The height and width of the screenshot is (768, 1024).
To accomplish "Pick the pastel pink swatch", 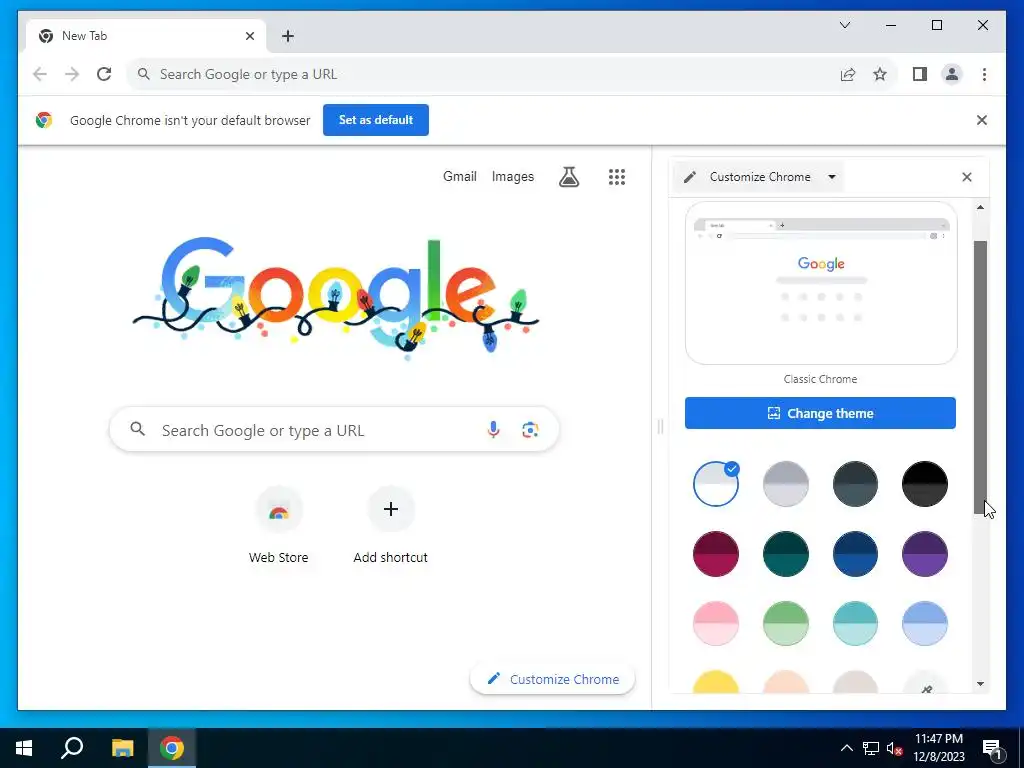I will click(x=716, y=623).
